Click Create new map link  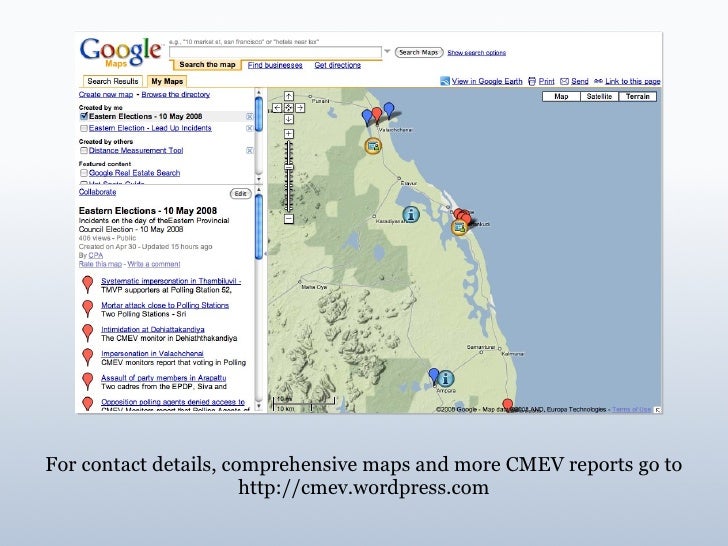106,94
